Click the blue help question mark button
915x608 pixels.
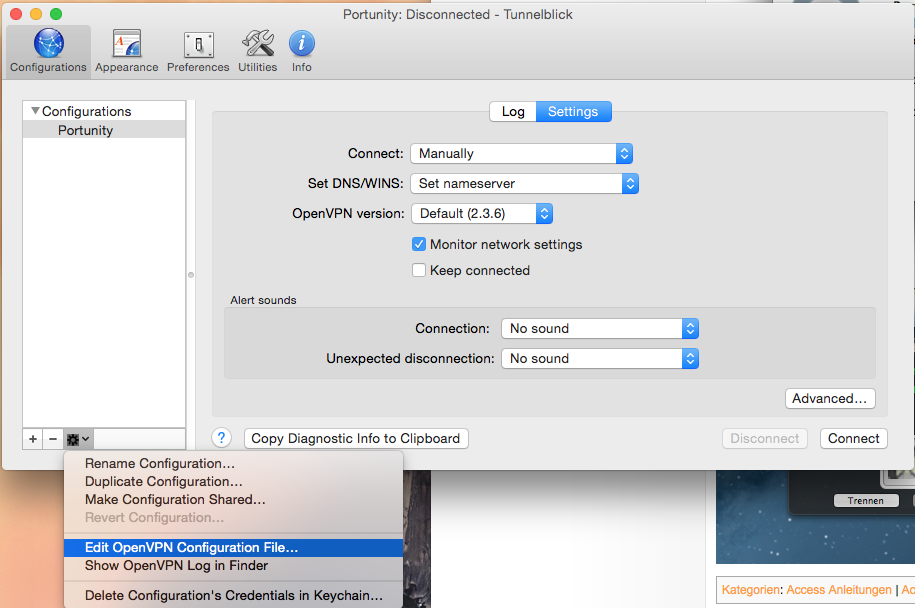tap(222, 438)
